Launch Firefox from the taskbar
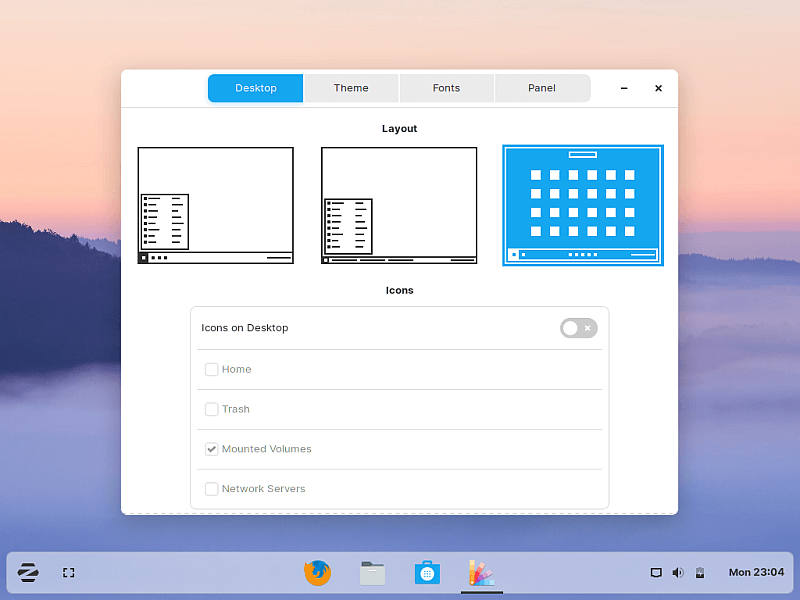This screenshot has height=600, width=800. [317, 572]
